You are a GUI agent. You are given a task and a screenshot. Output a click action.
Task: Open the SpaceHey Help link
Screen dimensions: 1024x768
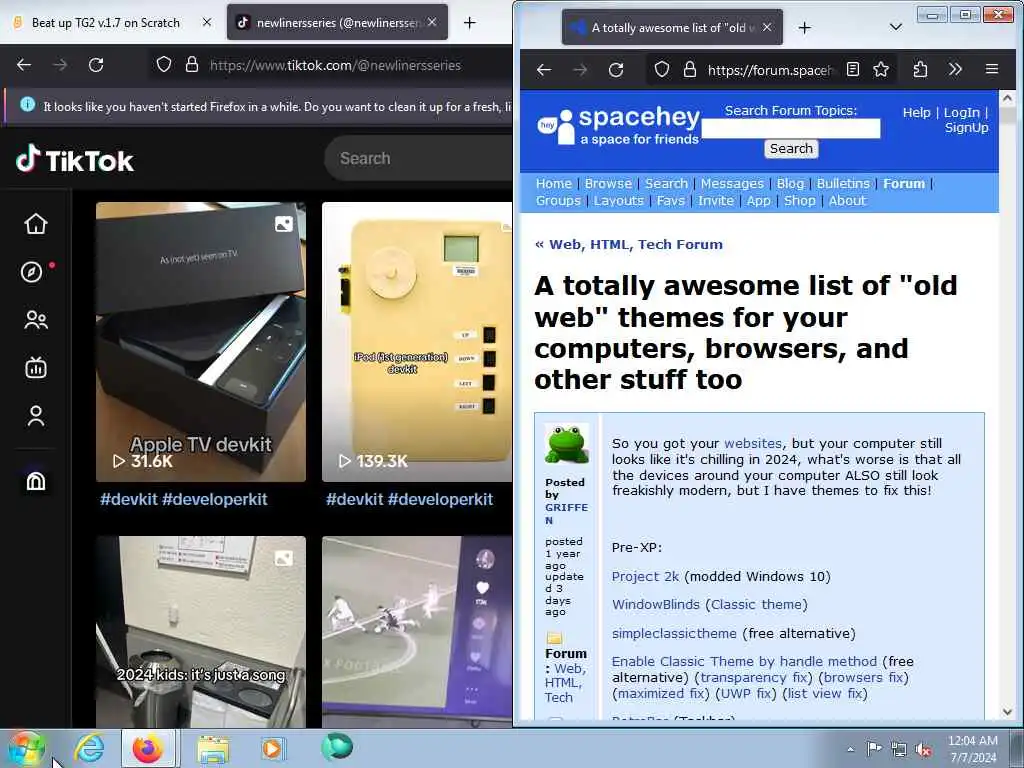pos(916,112)
